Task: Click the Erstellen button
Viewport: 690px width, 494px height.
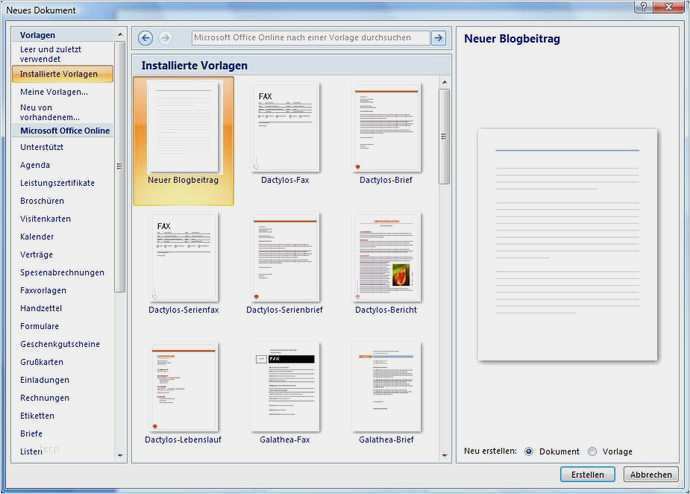Action: click(587, 474)
